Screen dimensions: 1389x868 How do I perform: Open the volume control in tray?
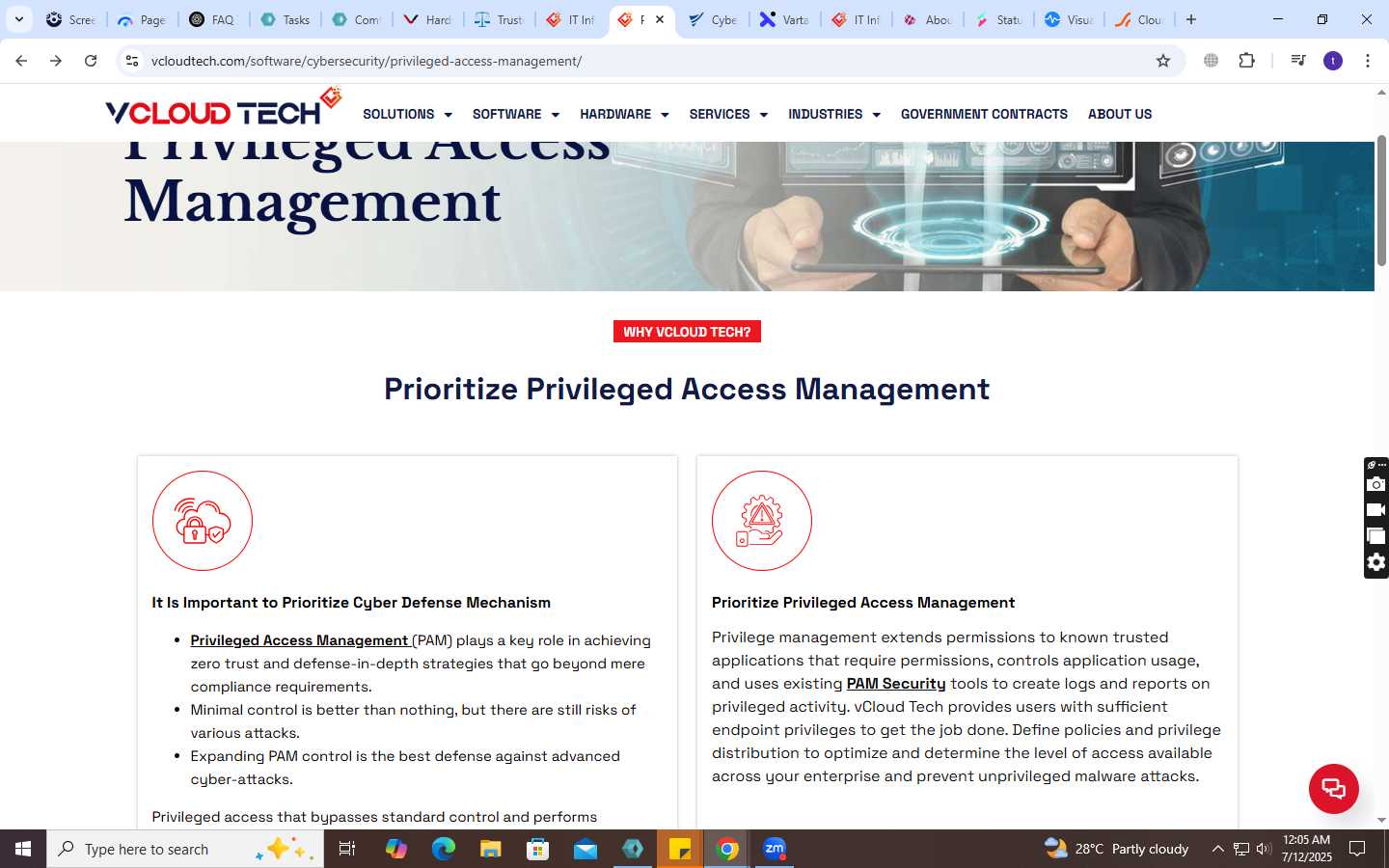[x=1264, y=849]
